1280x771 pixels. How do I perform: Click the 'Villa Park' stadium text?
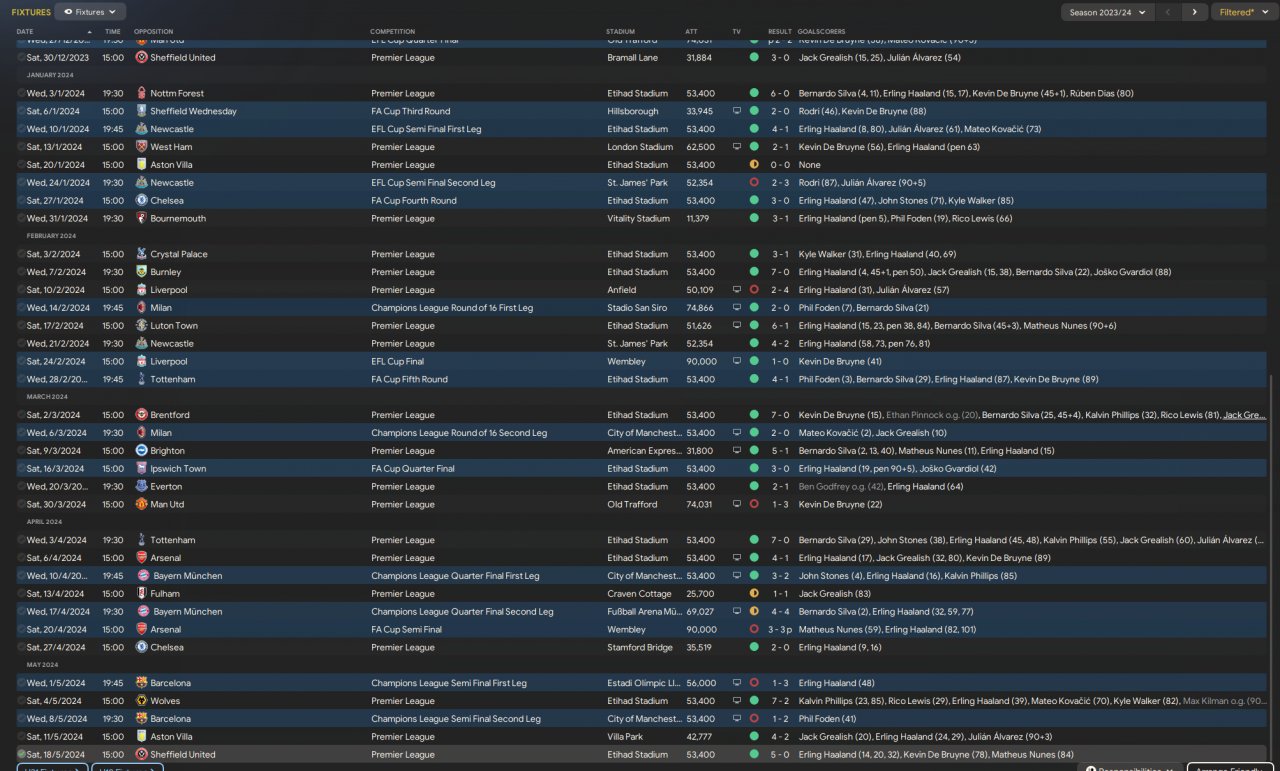click(x=626, y=737)
